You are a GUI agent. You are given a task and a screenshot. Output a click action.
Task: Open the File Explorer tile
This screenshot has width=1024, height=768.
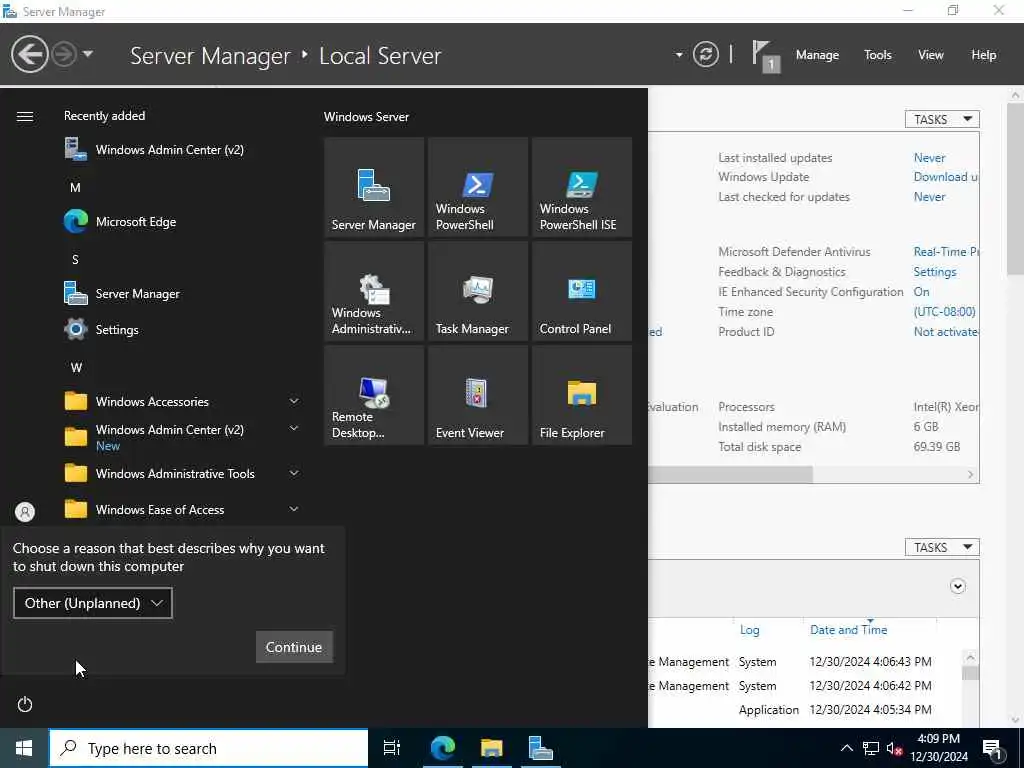(582, 395)
